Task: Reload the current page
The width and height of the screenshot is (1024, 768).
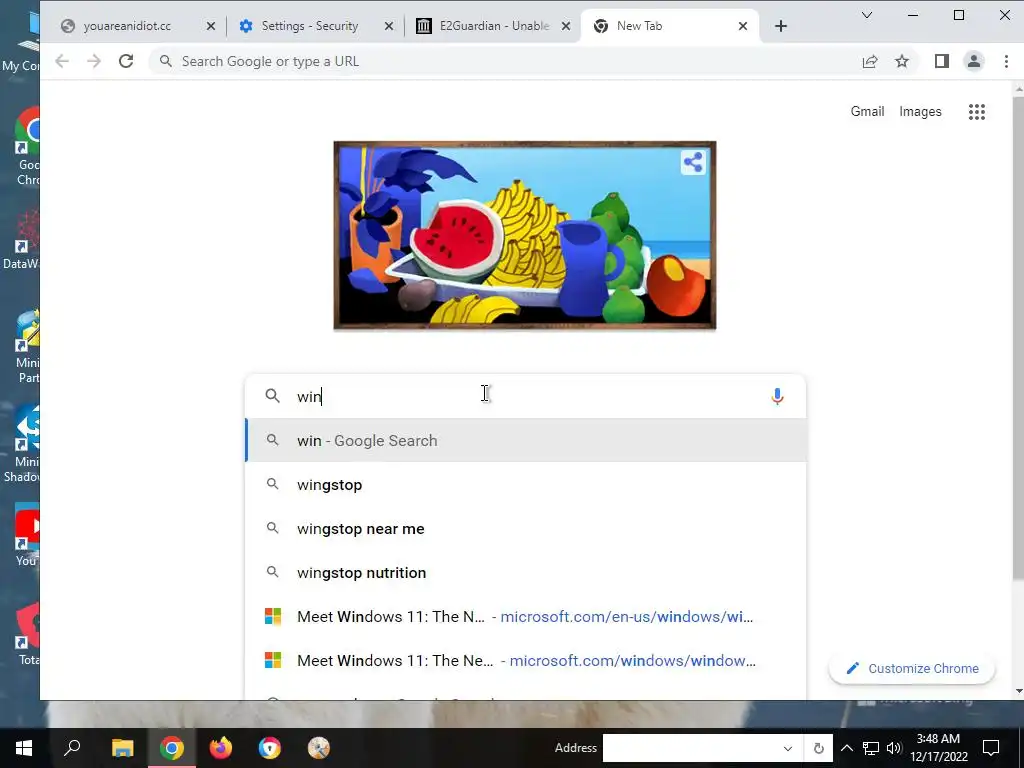Action: [126, 61]
